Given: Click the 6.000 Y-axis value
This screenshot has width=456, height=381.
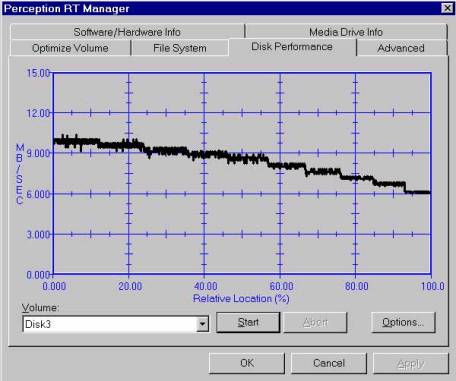Looking at the screenshot, I should pos(38,194).
